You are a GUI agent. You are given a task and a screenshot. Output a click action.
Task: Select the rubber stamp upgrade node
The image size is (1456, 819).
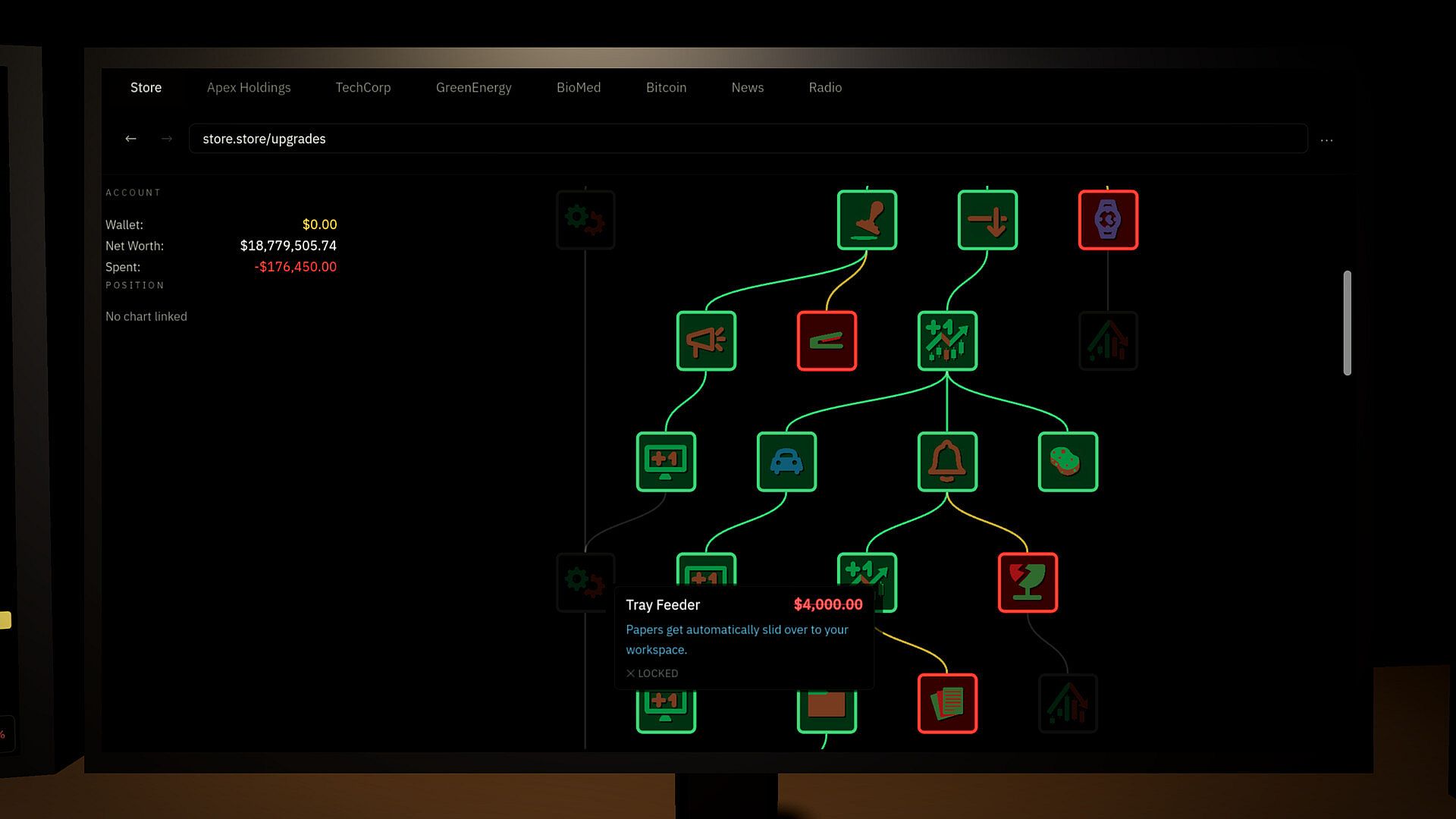tap(867, 220)
